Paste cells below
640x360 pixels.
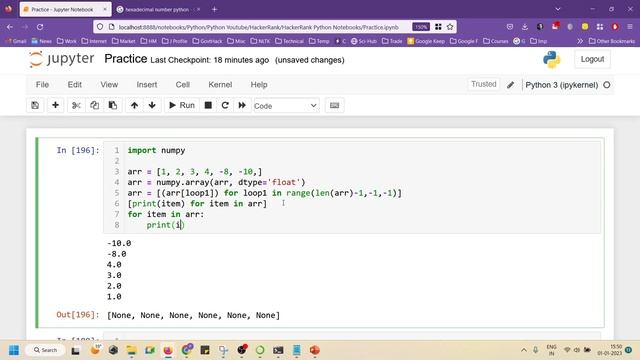[113, 105]
